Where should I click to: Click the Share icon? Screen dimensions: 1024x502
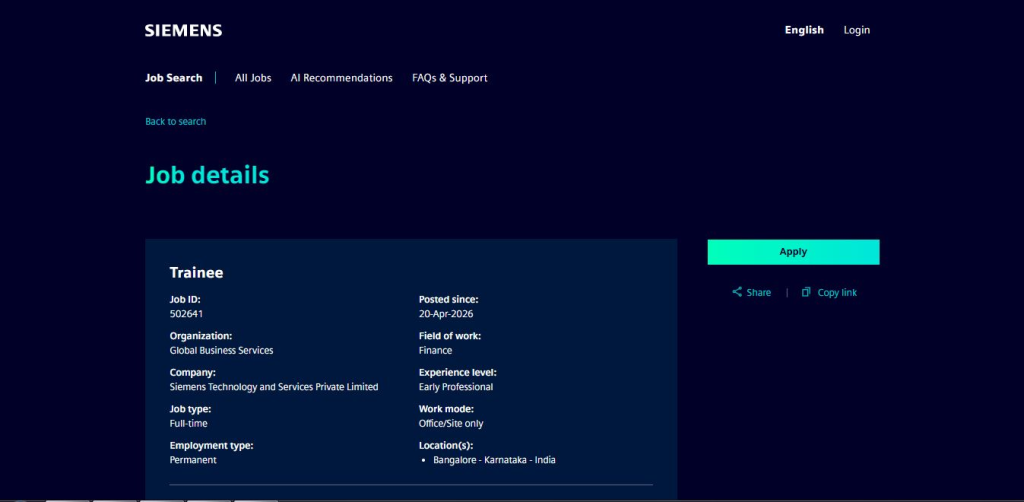tap(737, 292)
